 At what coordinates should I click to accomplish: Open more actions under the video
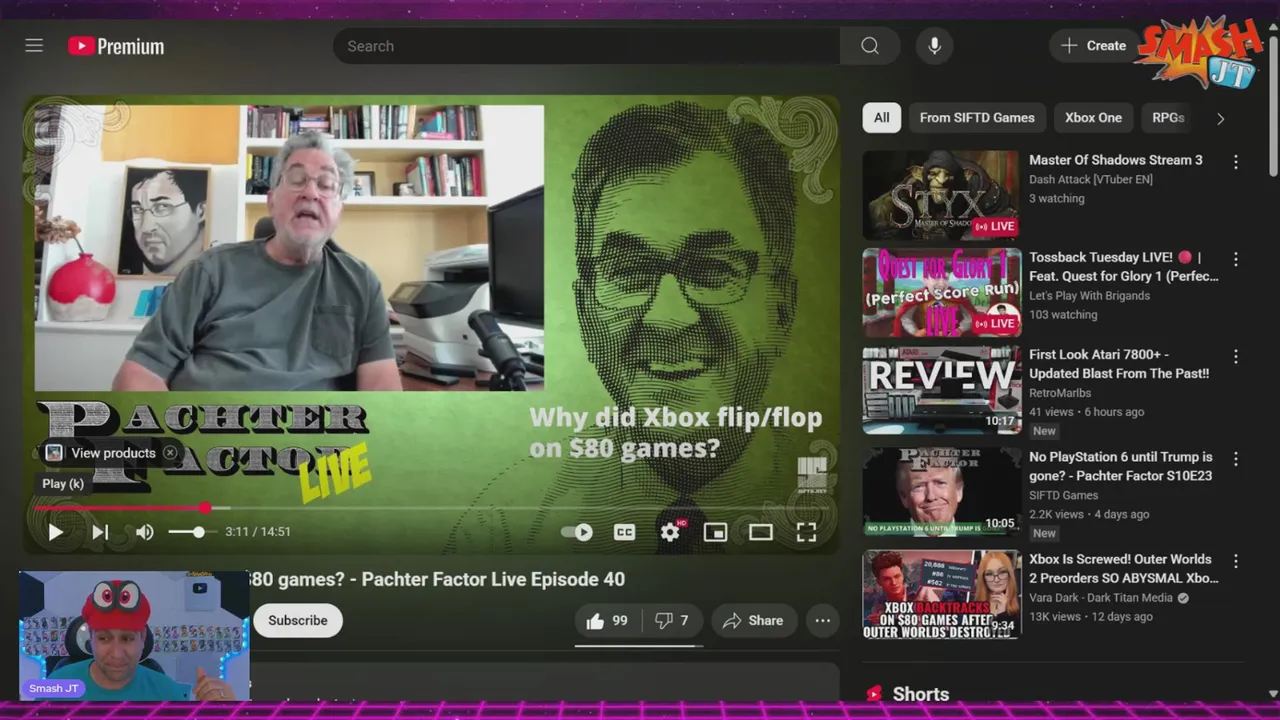822,621
